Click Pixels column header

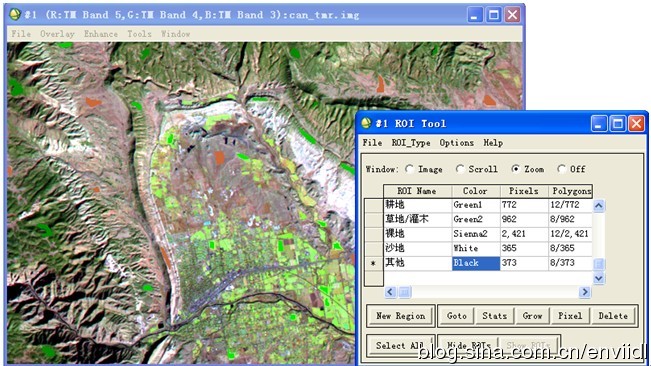click(x=524, y=191)
